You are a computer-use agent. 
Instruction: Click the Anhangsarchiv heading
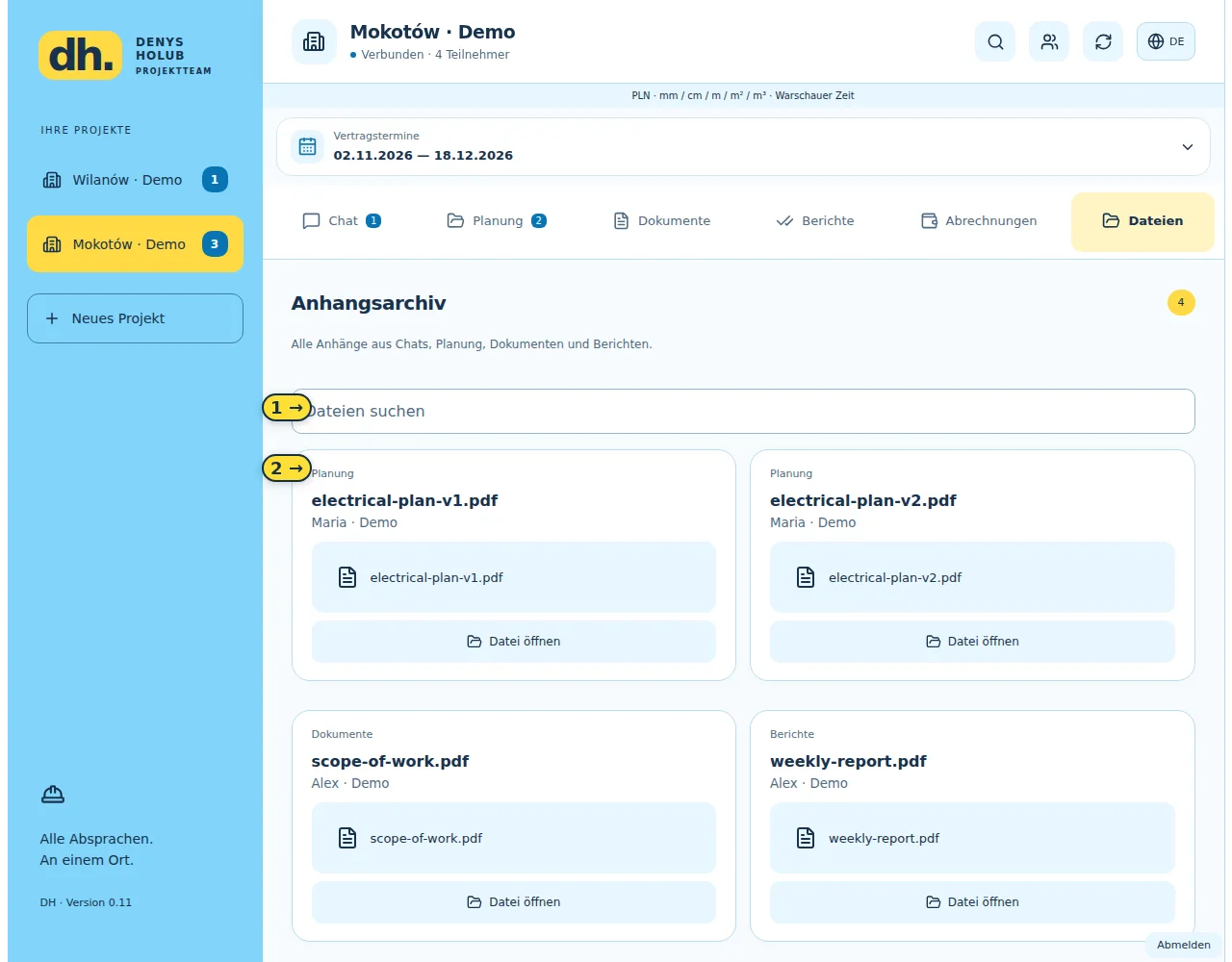point(369,303)
